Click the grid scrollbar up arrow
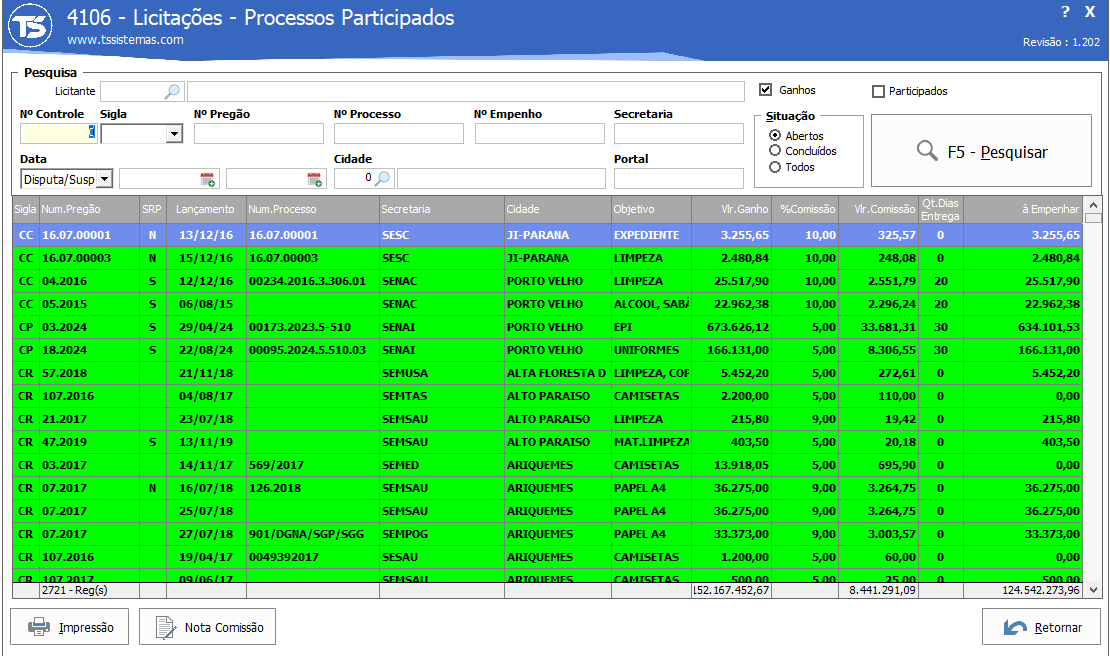 [1094, 205]
